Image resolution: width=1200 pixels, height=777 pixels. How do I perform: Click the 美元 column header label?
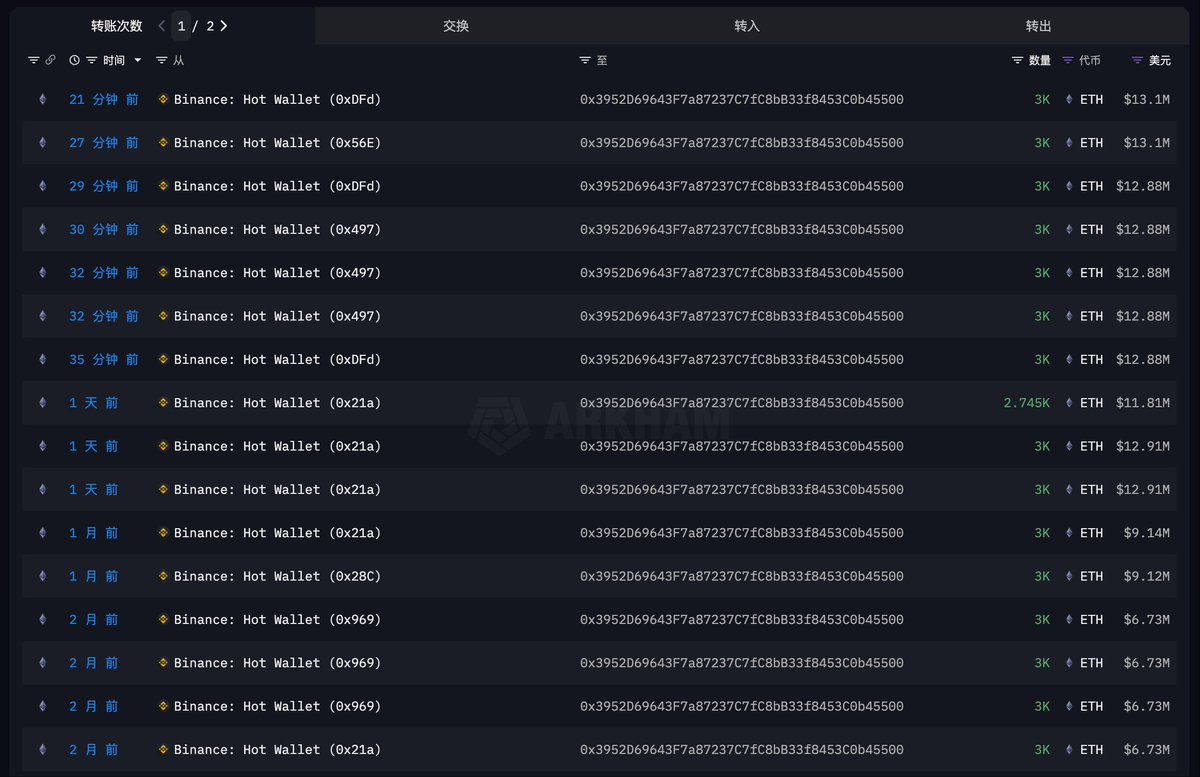tap(1160, 60)
